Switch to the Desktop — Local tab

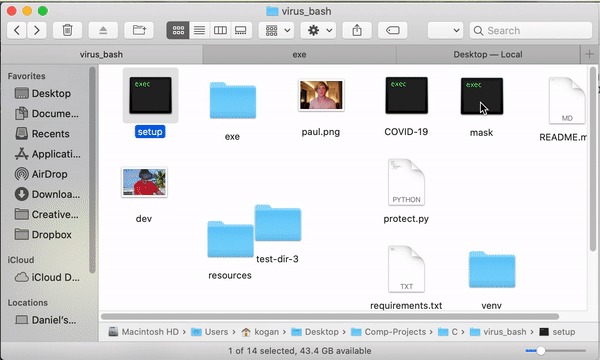click(488, 55)
